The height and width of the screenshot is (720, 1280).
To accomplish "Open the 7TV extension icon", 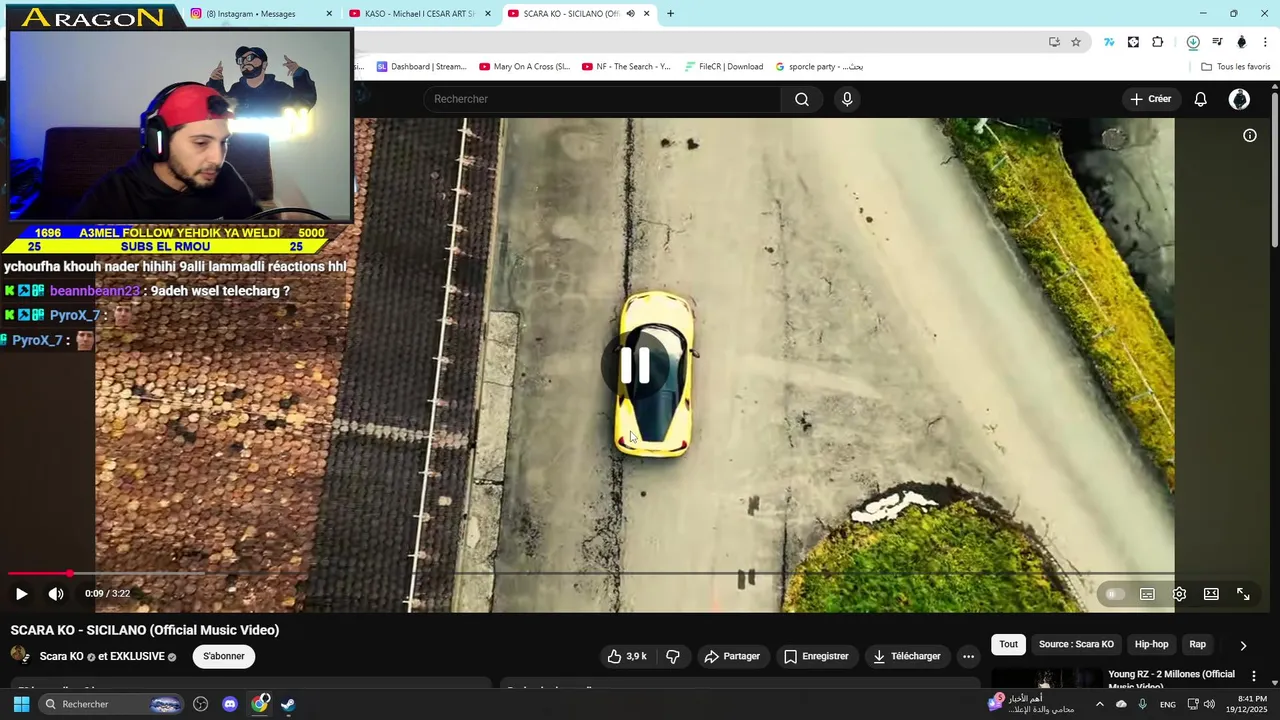I will [x=1109, y=42].
